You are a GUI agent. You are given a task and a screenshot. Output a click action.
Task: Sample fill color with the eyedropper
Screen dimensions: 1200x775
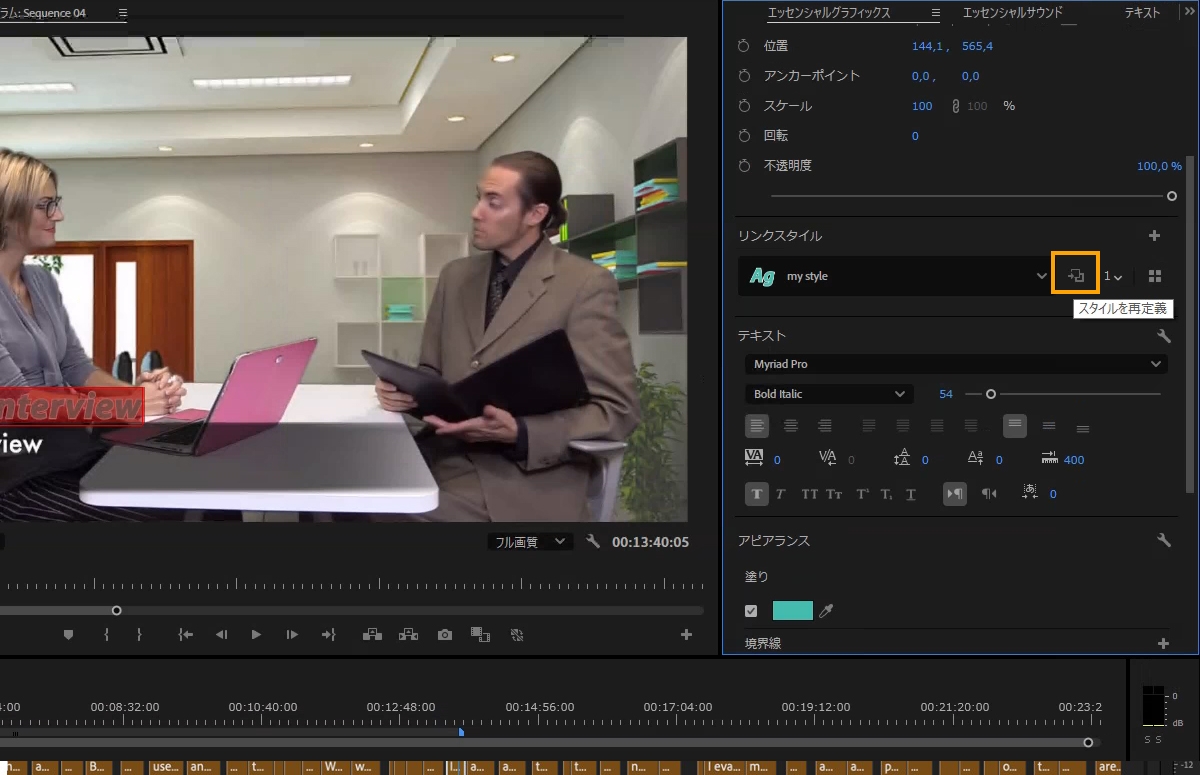click(x=826, y=611)
